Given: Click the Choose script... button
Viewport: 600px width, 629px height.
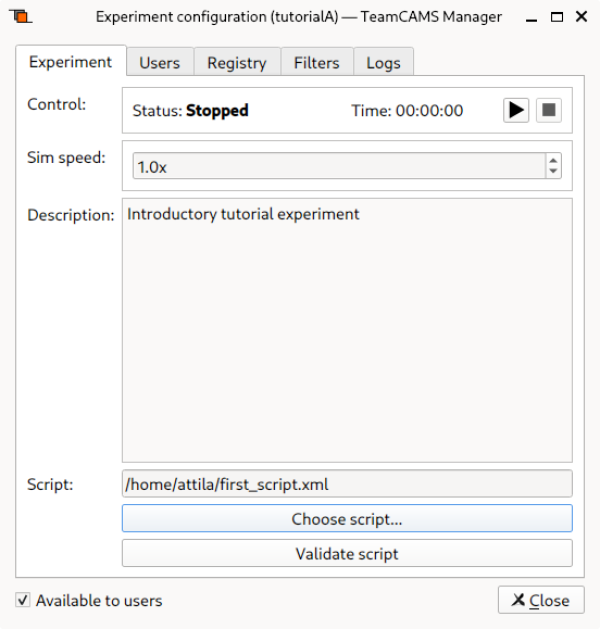Looking at the screenshot, I should tap(347, 519).
